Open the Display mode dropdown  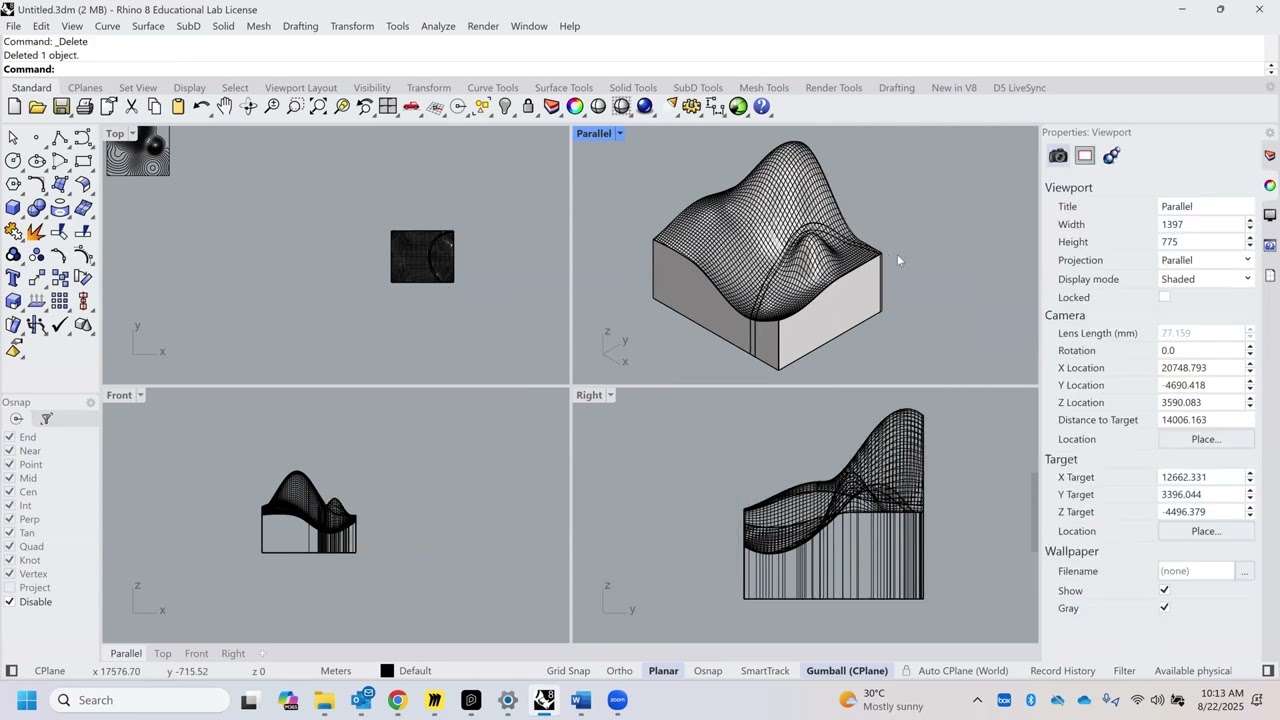tap(1206, 279)
